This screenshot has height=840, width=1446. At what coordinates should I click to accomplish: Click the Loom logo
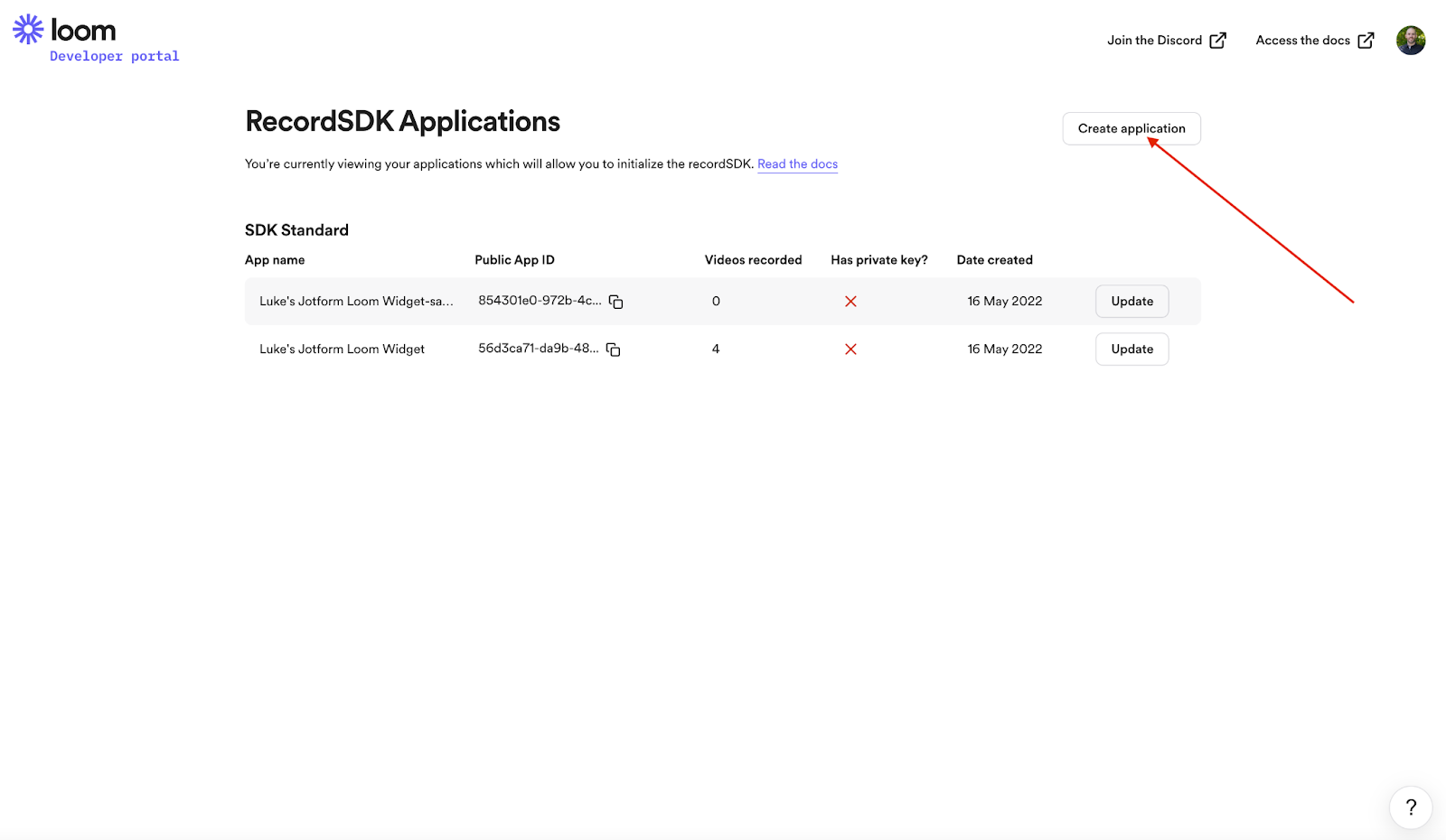64,30
